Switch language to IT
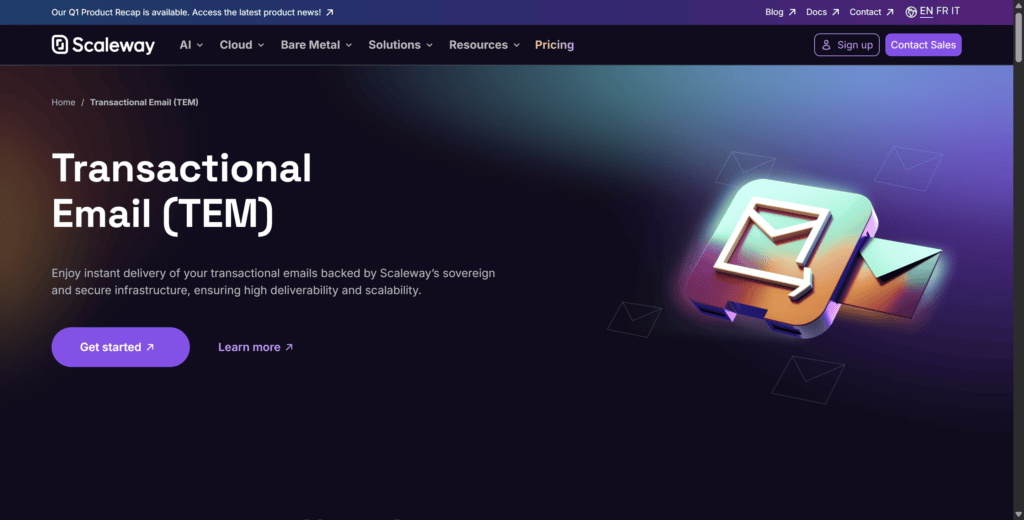 (955, 11)
